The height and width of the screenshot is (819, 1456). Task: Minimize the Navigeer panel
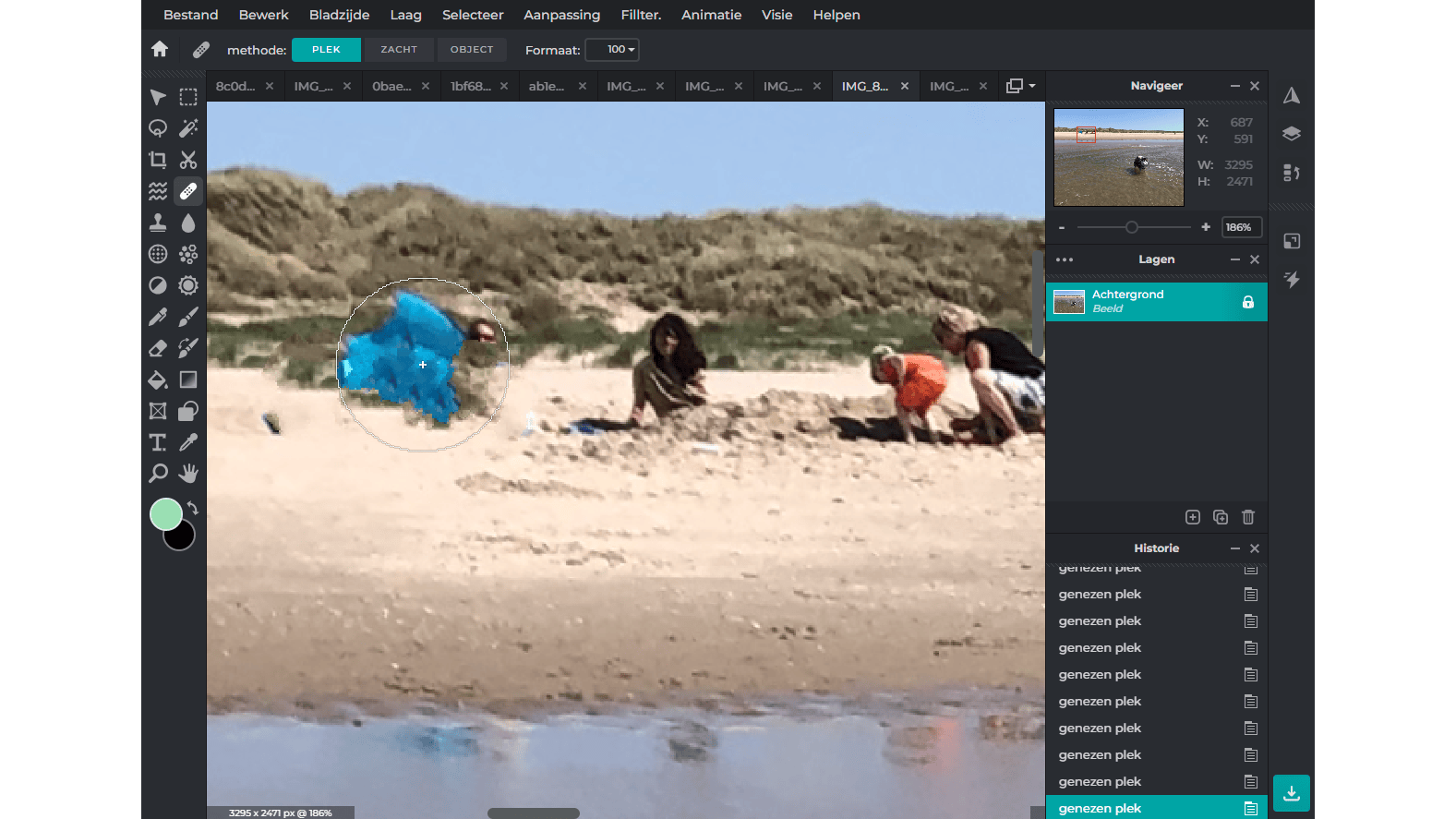click(1234, 86)
